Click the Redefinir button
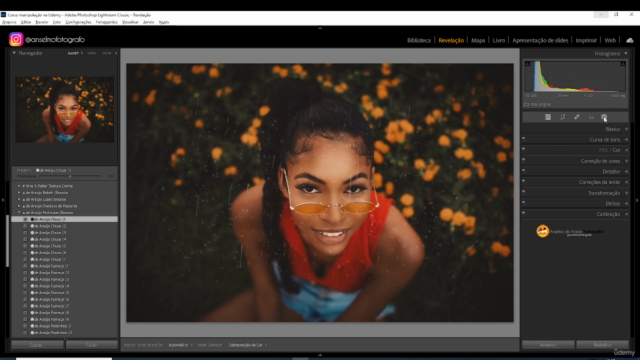Screen dimensions: 640x360 [x=602, y=345]
